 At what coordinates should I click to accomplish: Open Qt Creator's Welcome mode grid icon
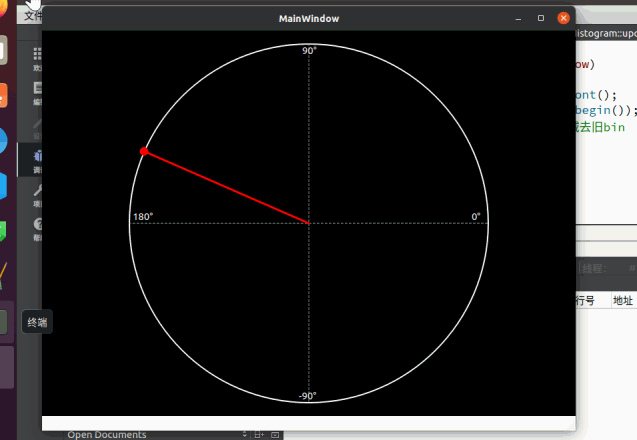(x=37, y=54)
